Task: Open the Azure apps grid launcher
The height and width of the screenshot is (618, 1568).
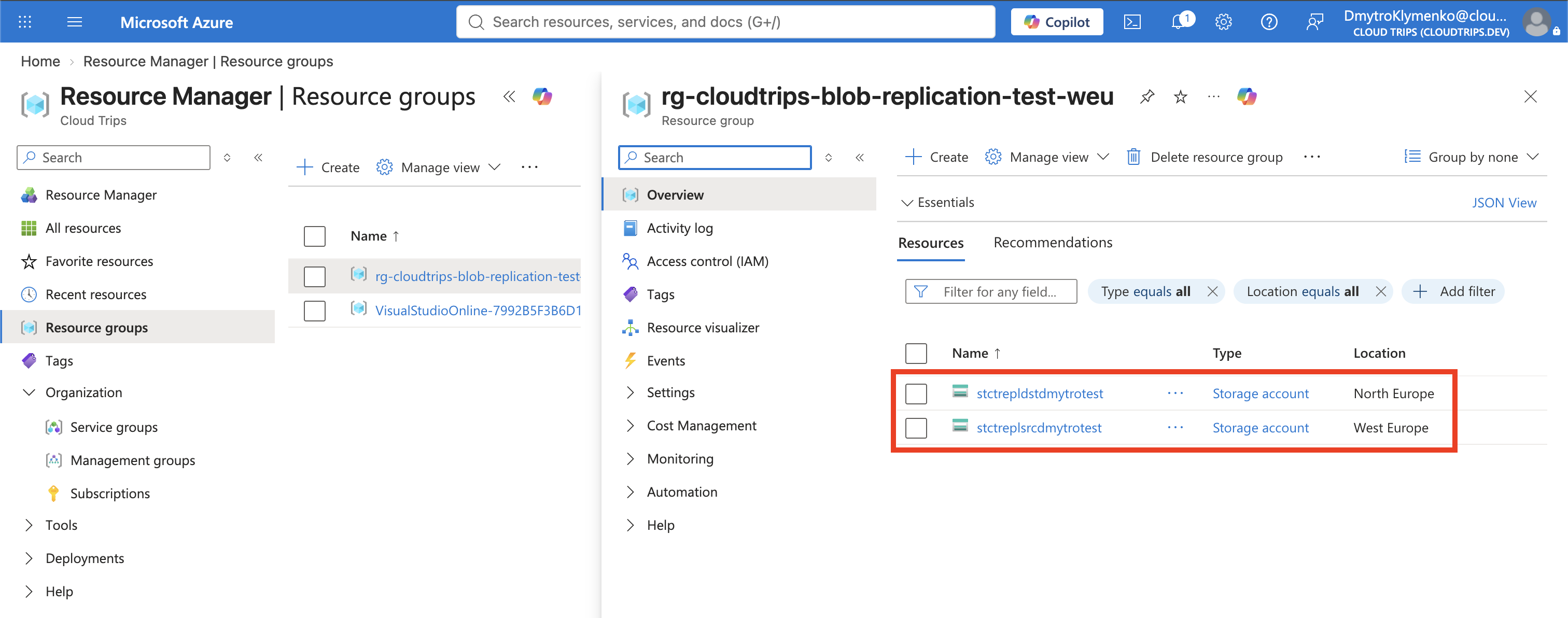Action: coord(25,22)
